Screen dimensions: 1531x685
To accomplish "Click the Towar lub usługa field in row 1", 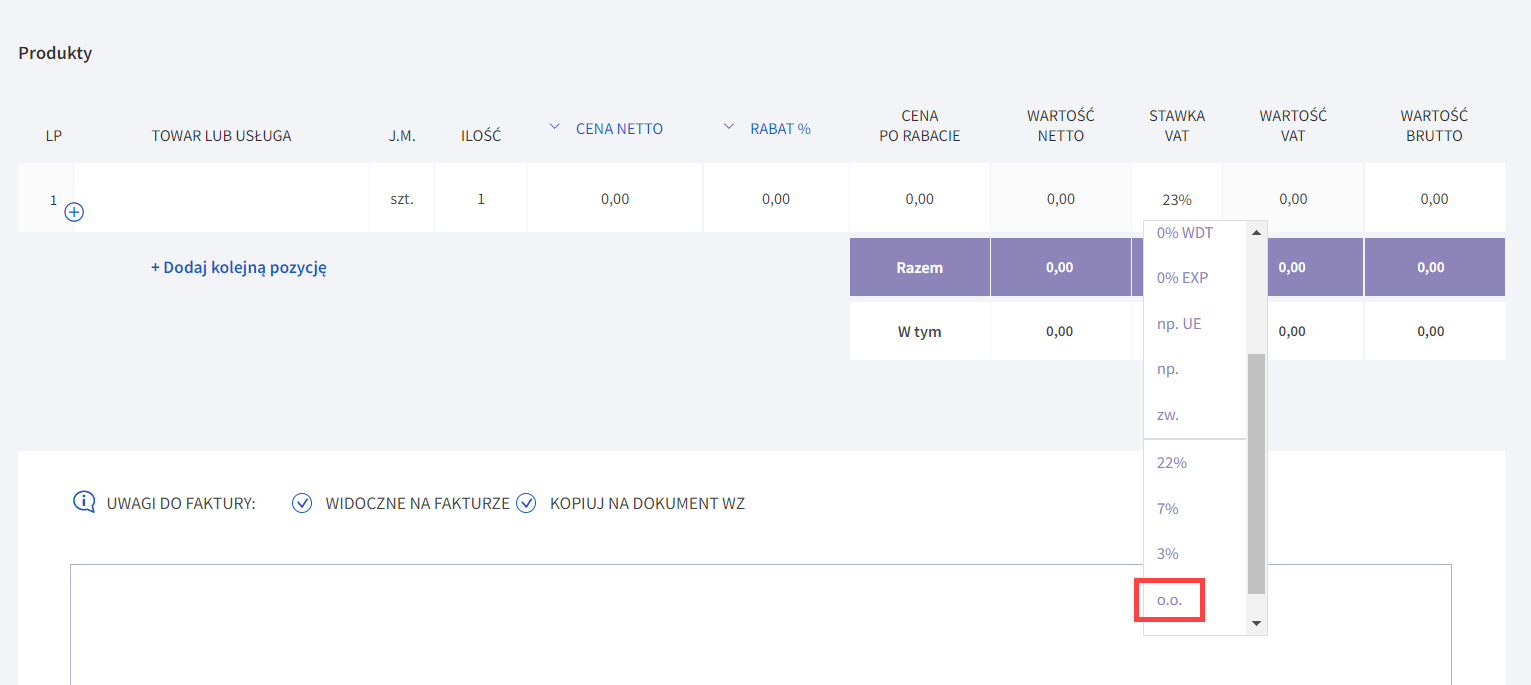I will pos(222,199).
